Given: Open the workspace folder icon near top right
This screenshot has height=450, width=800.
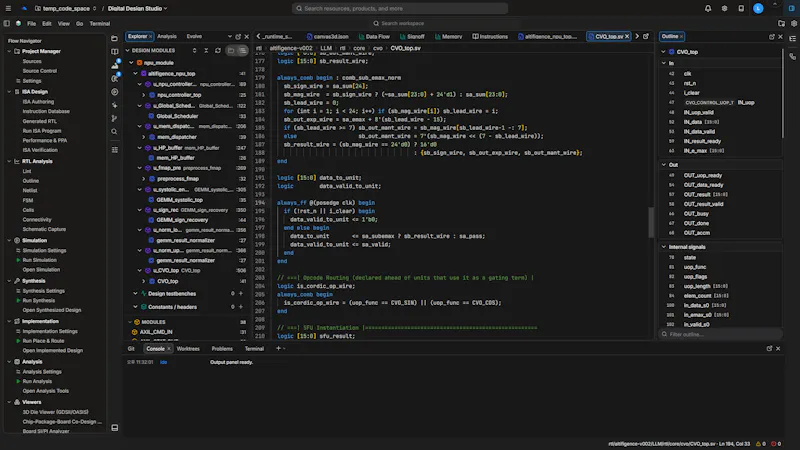Looking at the screenshot, I should [x=781, y=23].
